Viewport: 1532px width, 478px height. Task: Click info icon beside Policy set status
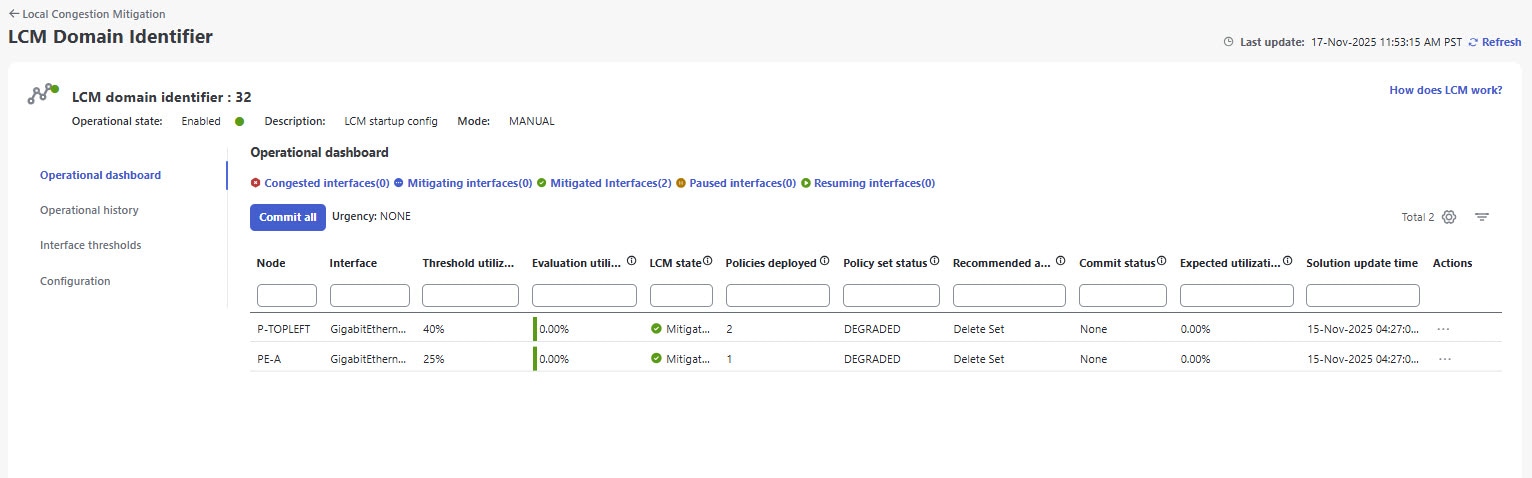[934, 261]
